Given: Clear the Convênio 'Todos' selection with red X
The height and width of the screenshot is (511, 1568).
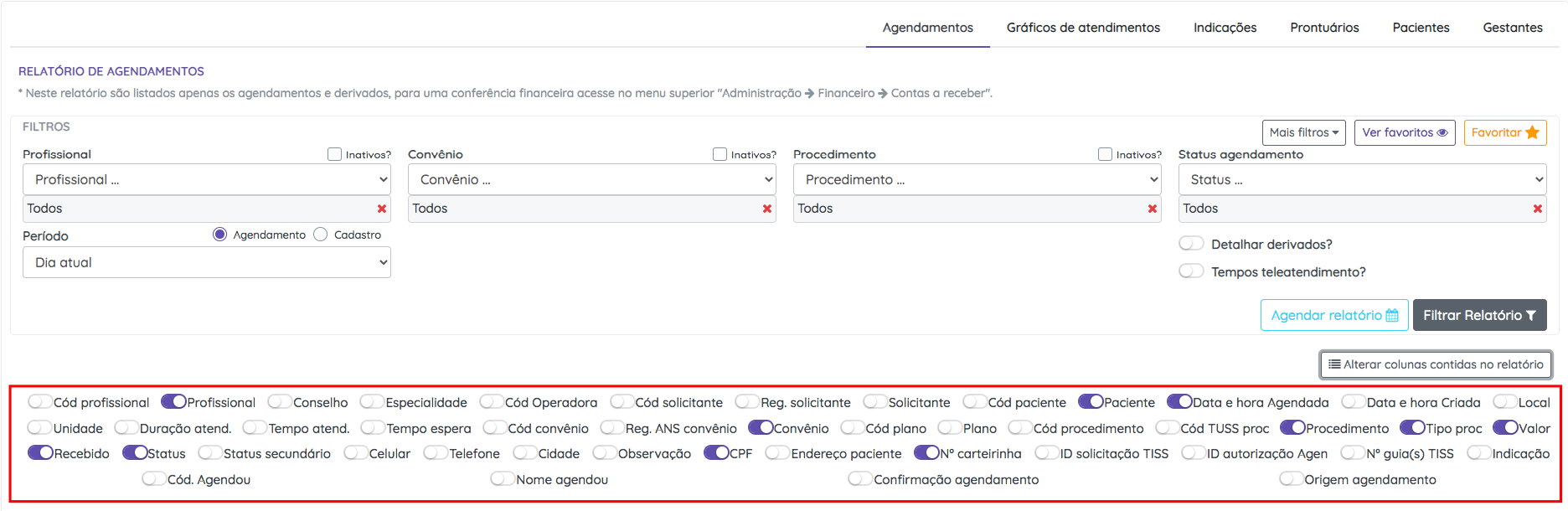Looking at the screenshot, I should [x=767, y=209].
